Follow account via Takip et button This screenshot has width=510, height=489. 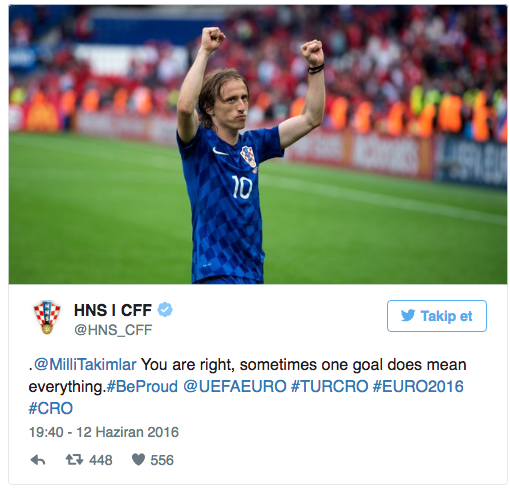click(x=437, y=316)
